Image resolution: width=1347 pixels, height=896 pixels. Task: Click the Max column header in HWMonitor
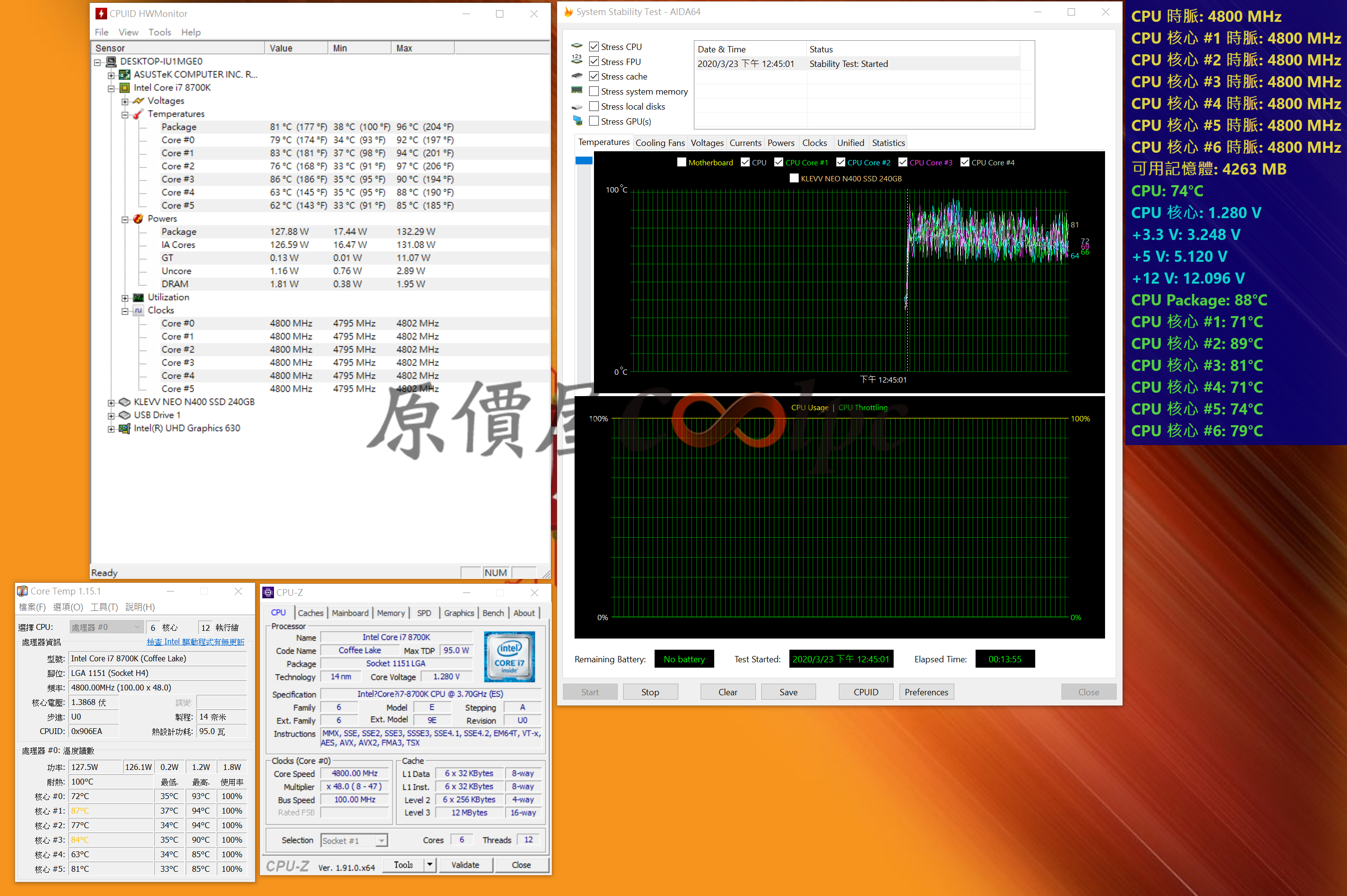[x=422, y=48]
